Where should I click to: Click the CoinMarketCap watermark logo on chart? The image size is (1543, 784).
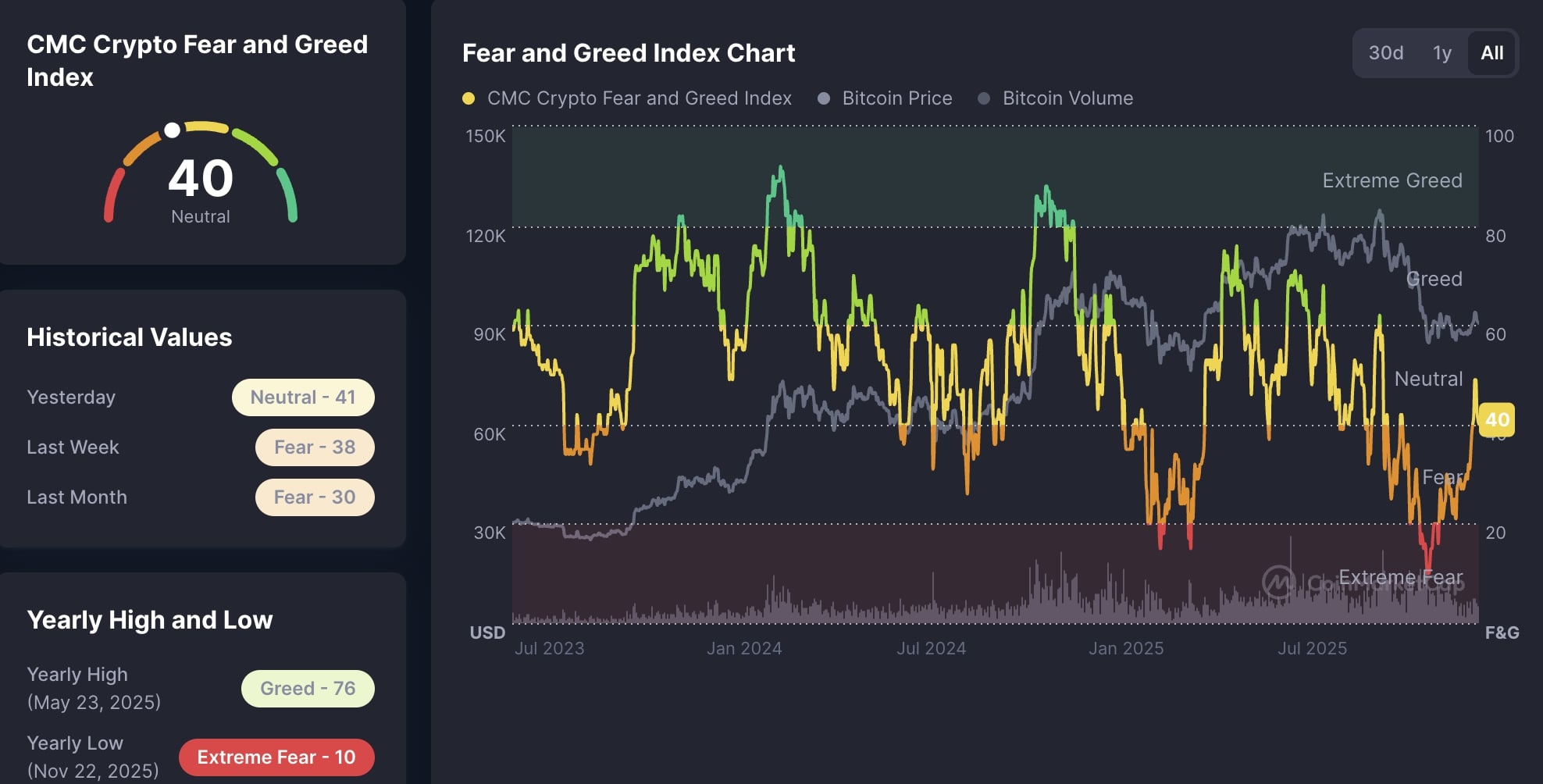[1278, 582]
